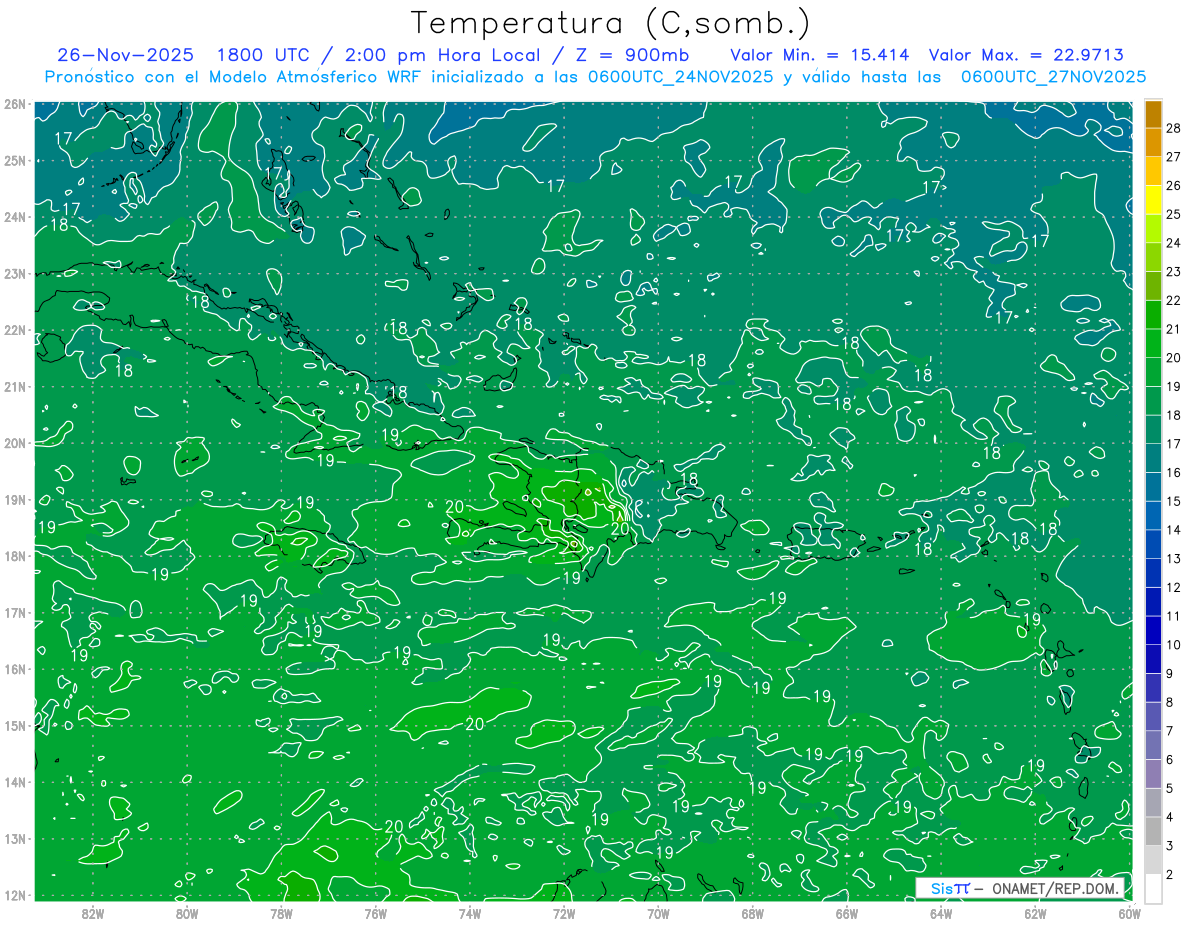Viewport: 1200px width, 927px height.
Task: Click the 82W longitude axis label
Action: (x=92, y=912)
